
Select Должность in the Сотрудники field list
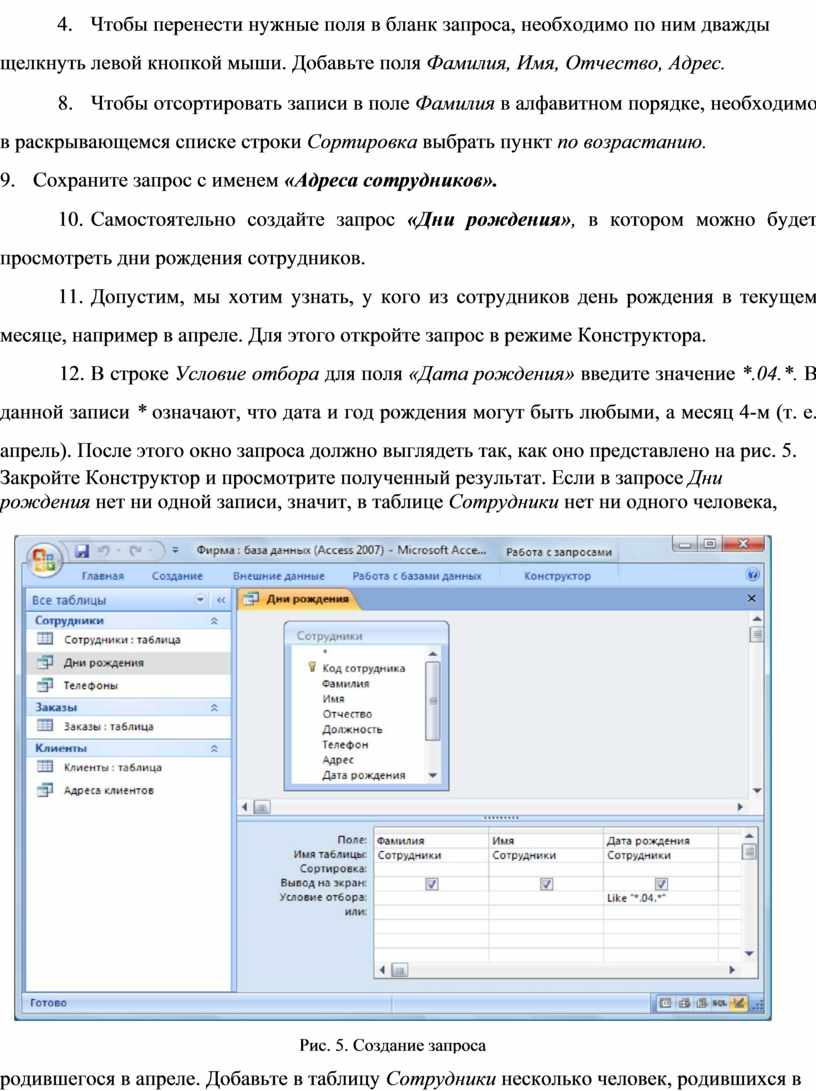click(x=352, y=729)
